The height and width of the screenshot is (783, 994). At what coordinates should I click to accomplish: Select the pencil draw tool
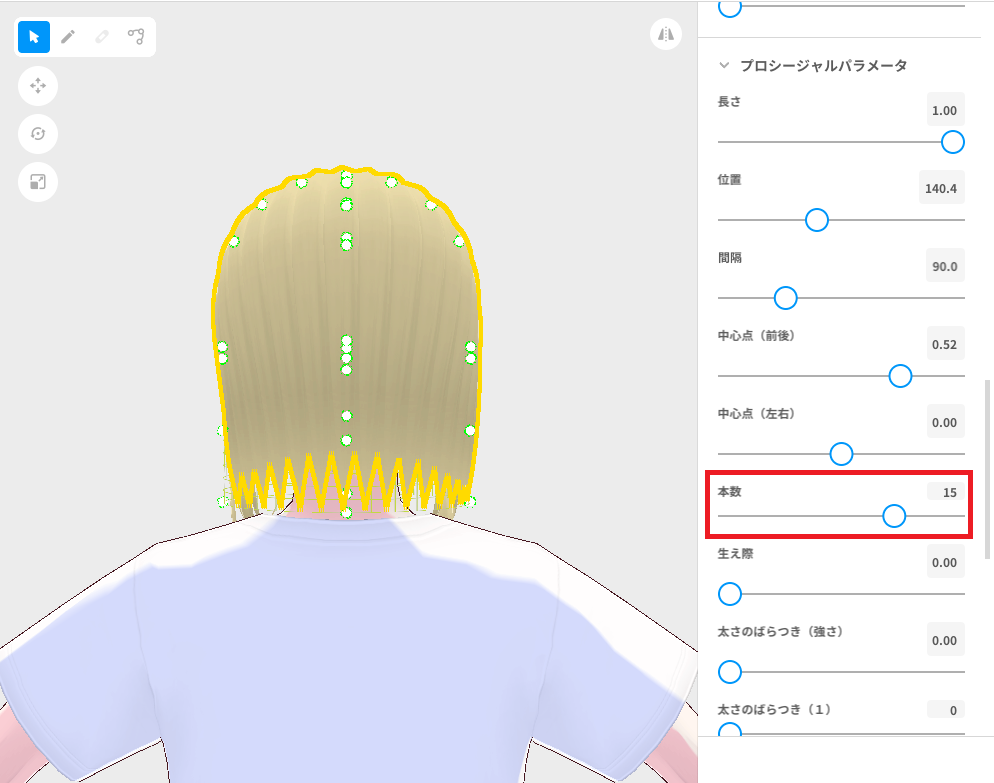[68, 37]
